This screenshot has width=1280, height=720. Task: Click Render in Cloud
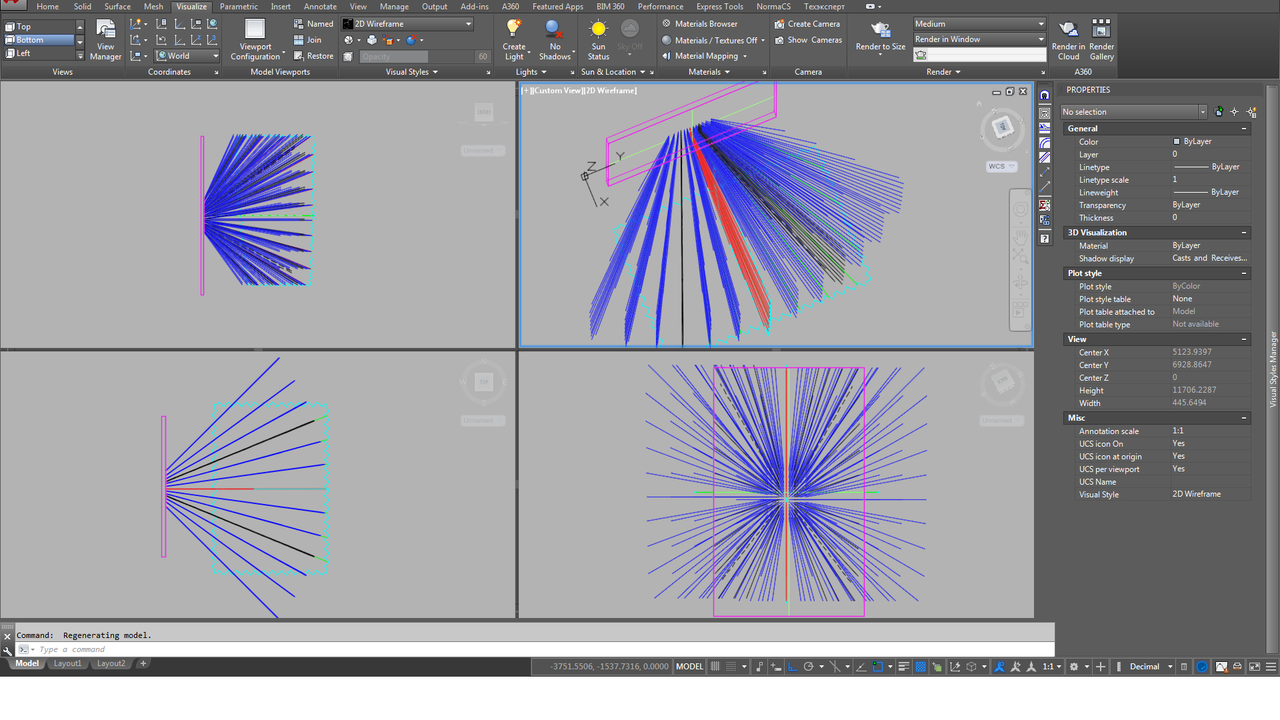(1068, 40)
